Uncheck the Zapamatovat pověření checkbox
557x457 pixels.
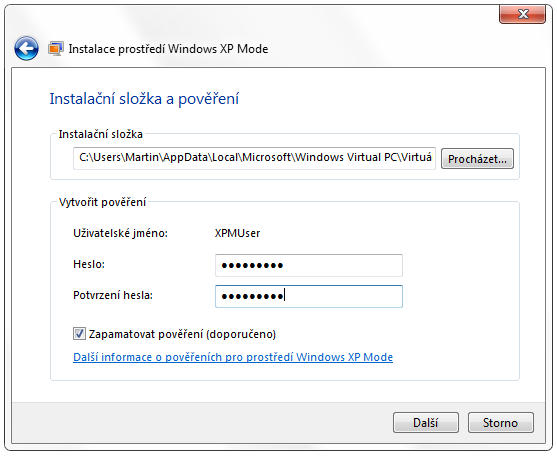click(x=79, y=334)
